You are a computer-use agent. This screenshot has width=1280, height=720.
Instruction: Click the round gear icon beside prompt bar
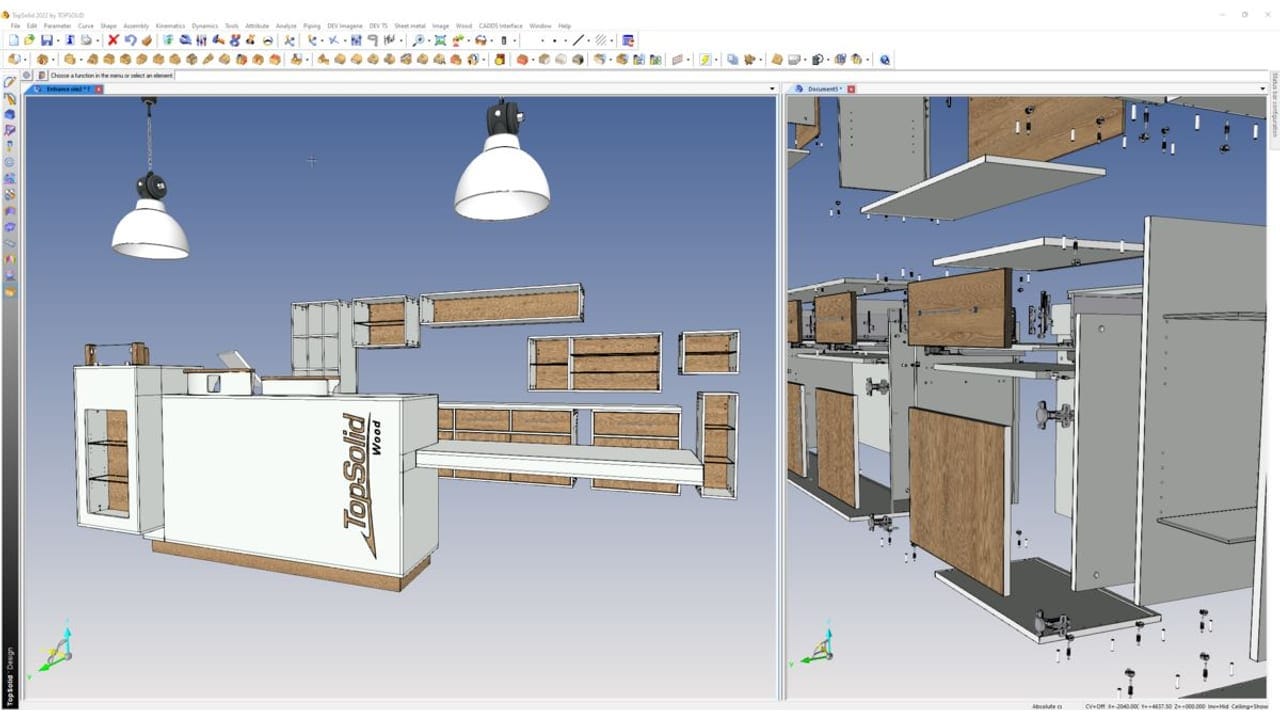coord(27,75)
